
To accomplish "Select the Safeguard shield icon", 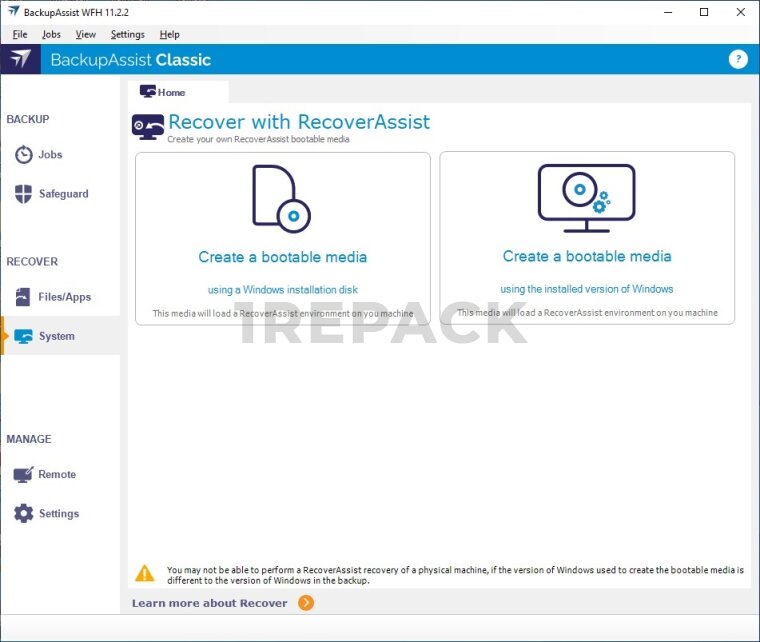I will (x=23, y=194).
